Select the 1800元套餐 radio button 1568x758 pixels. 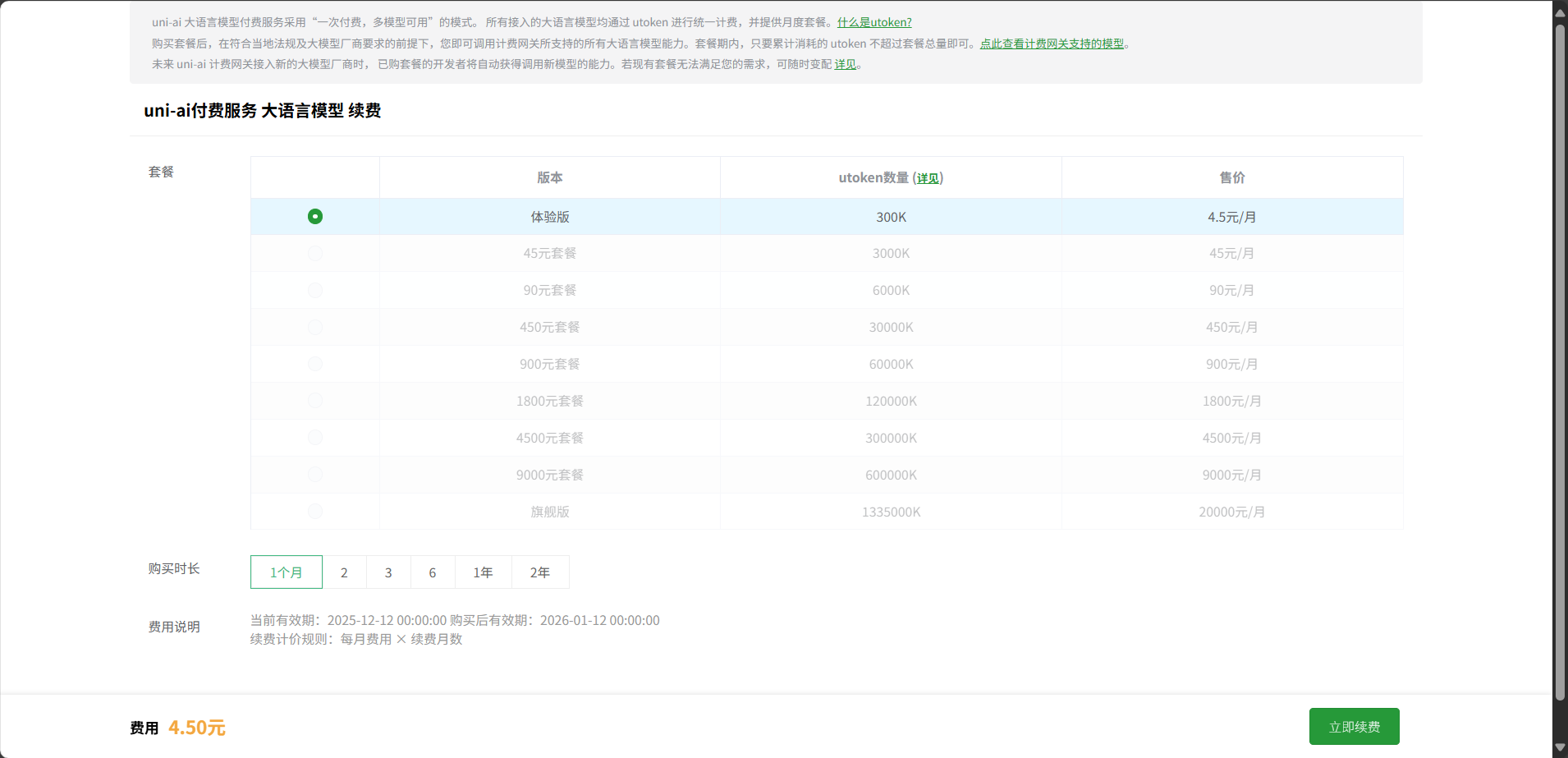coord(315,401)
